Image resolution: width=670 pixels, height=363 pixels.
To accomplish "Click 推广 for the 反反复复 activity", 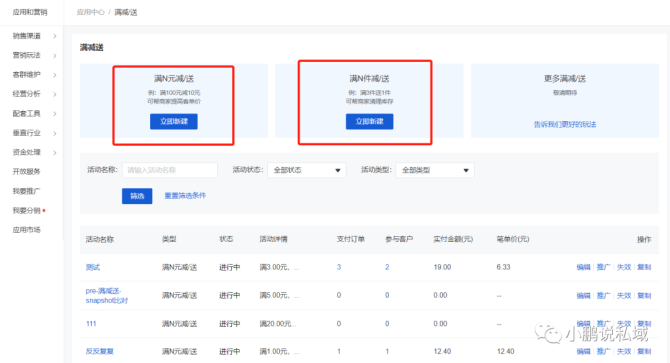I will pyautogui.click(x=603, y=351).
